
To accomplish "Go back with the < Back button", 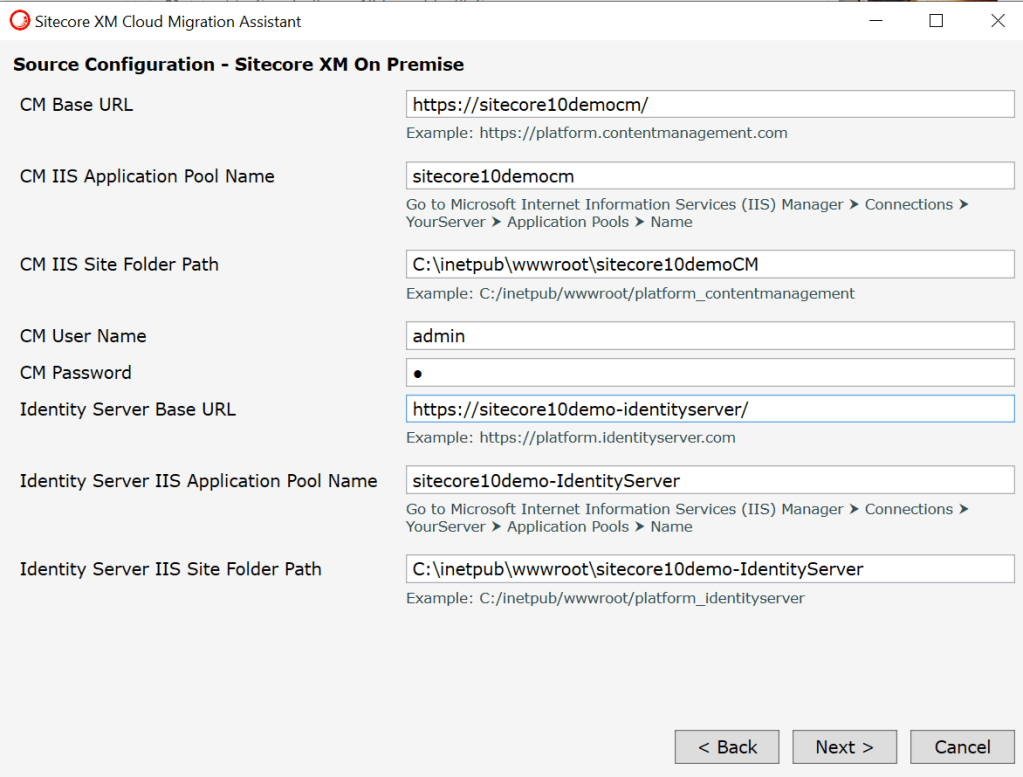I will click(x=727, y=747).
